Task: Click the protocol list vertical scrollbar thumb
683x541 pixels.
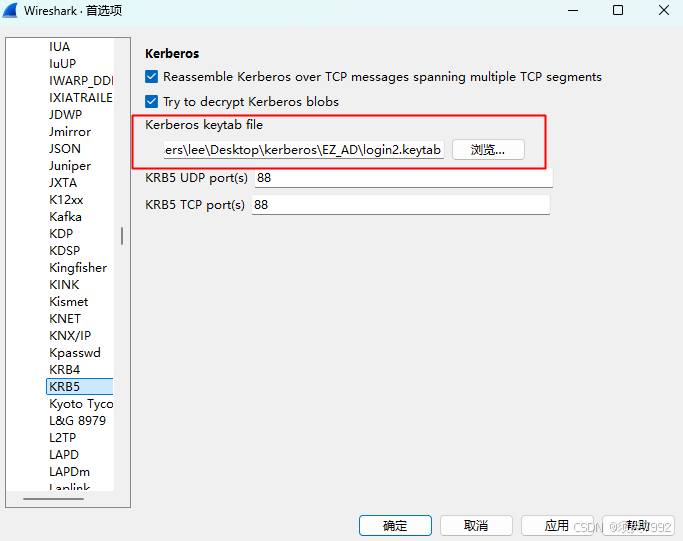Action: (x=122, y=236)
